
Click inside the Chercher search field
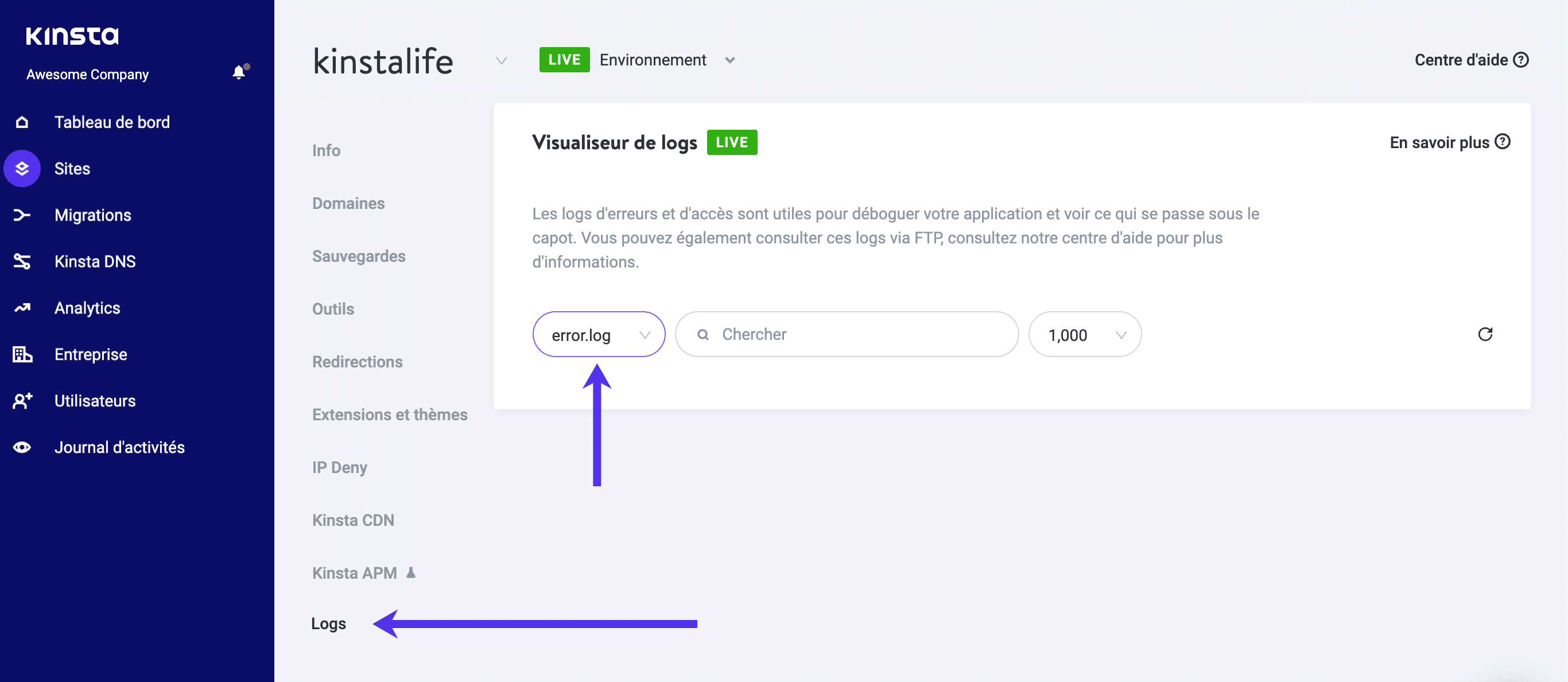846,334
